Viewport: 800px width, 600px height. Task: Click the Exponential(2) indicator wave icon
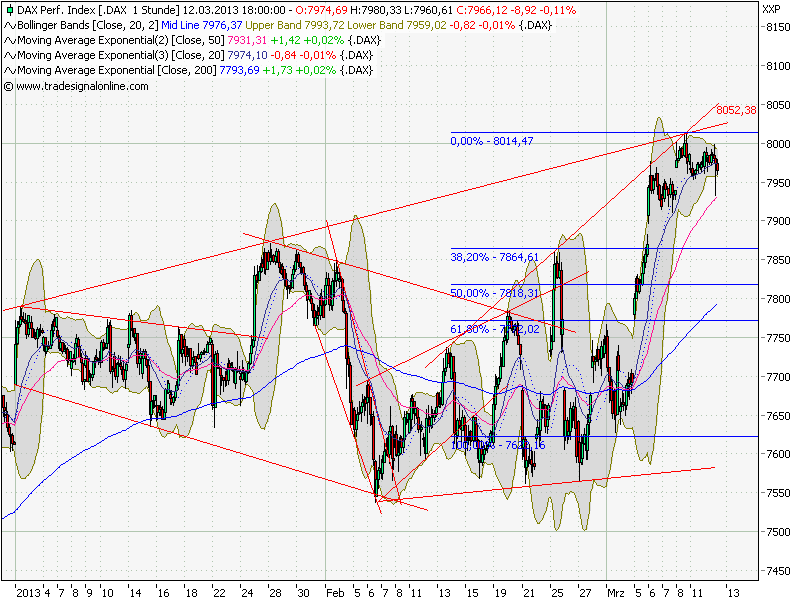[x=10, y=40]
